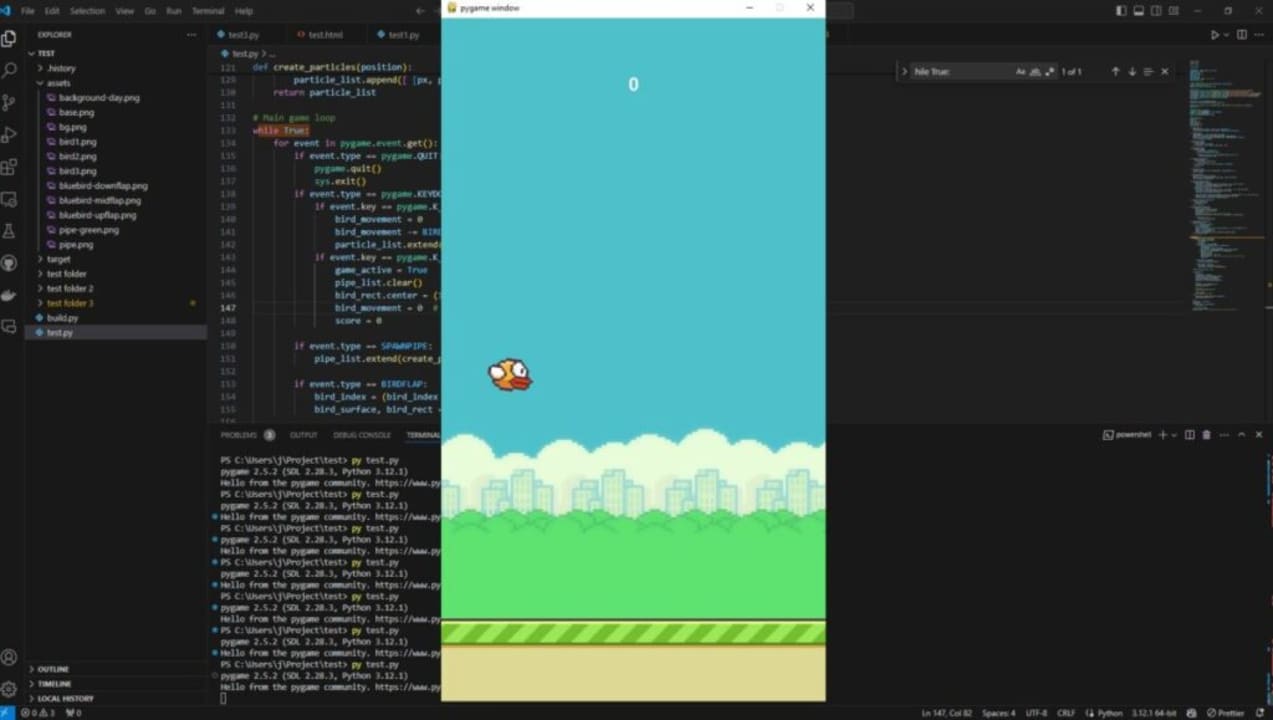Toggle the primary side bar layout button
Viewport: 1273px width, 720px height.
click(x=1120, y=11)
